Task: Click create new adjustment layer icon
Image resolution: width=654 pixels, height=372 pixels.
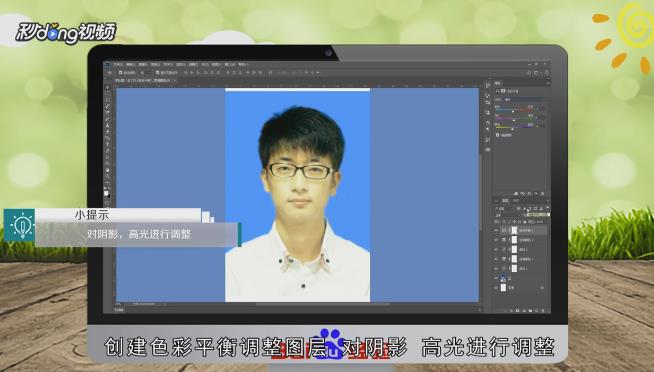Action: tap(524, 311)
